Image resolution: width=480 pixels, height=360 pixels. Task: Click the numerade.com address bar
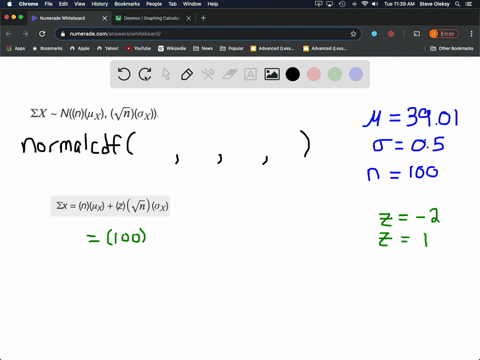click(x=207, y=34)
